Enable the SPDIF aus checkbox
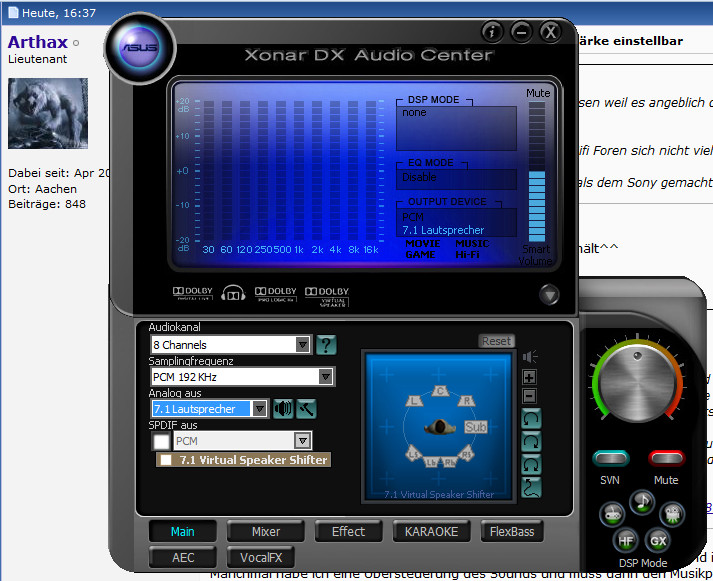 tap(161, 441)
